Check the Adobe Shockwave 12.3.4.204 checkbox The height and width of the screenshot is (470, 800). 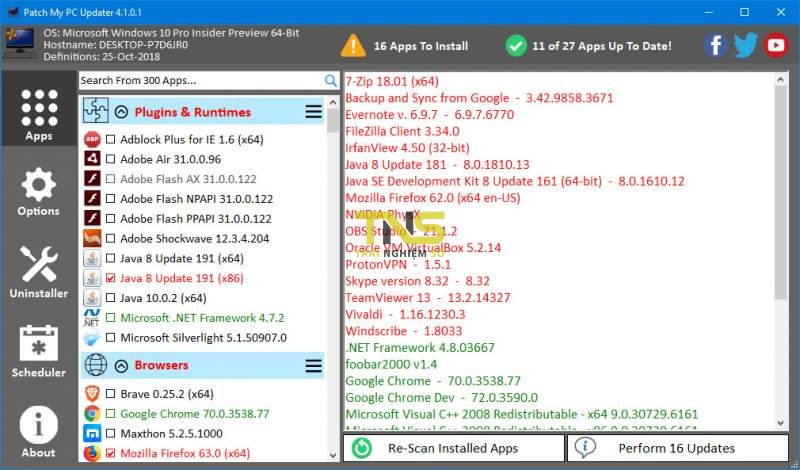[x=110, y=238]
